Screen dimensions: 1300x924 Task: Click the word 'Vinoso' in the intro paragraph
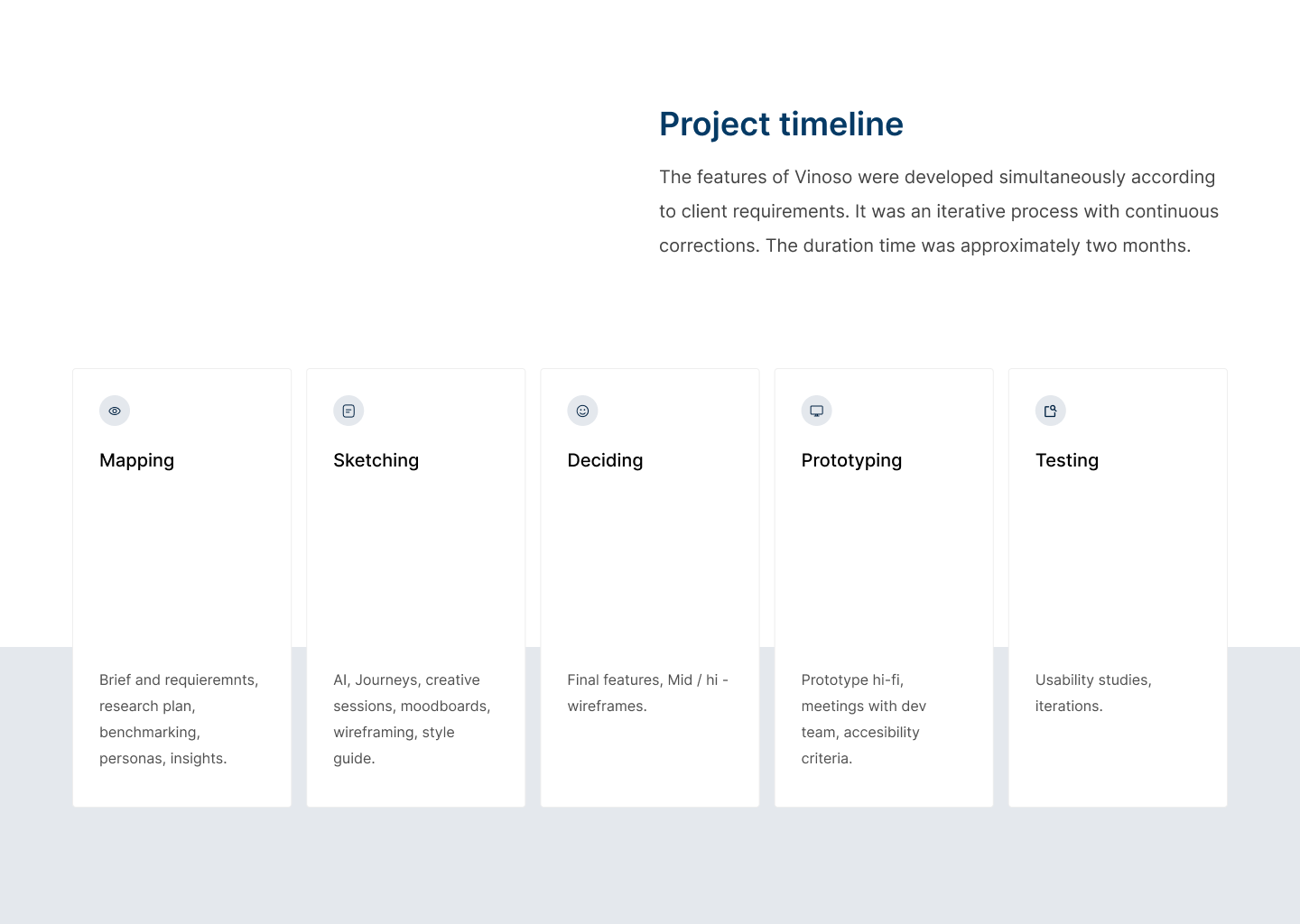pyautogui.click(x=823, y=177)
